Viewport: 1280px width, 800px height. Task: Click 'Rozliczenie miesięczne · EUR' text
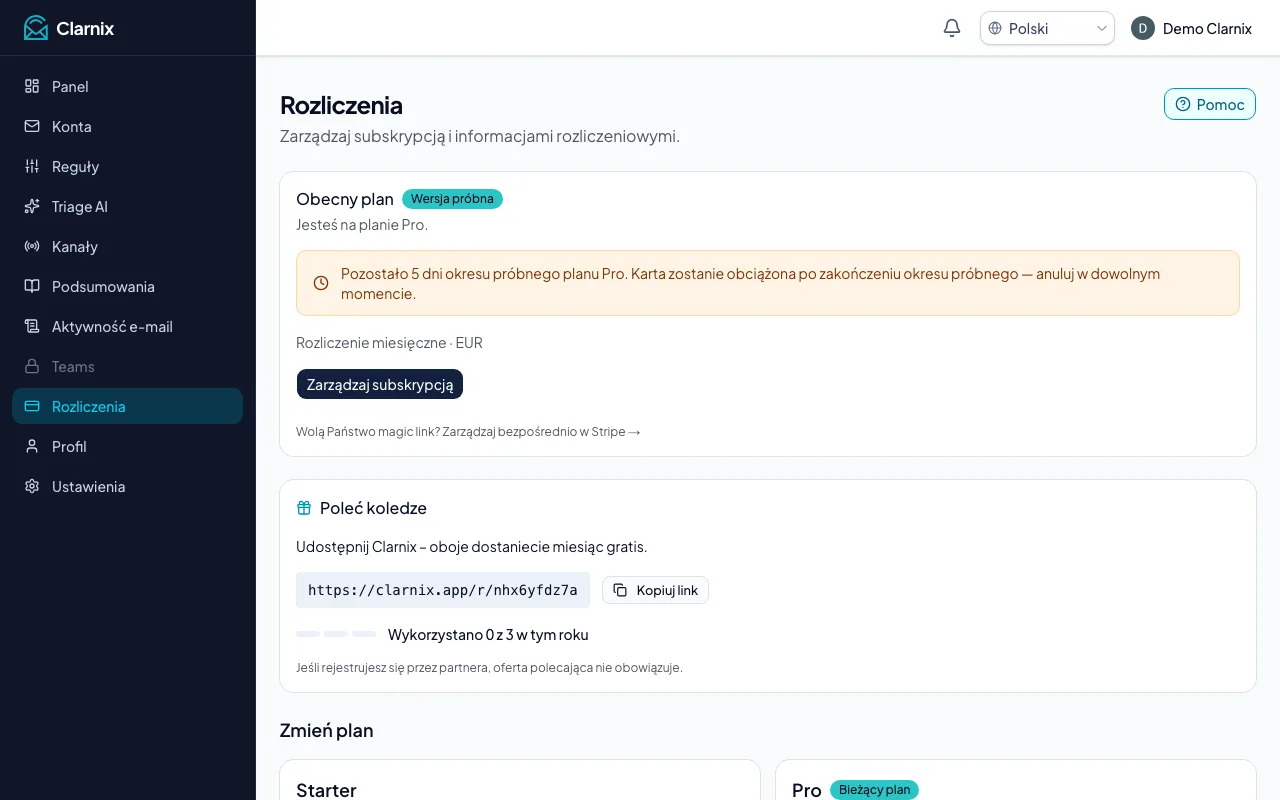click(389, 343)
